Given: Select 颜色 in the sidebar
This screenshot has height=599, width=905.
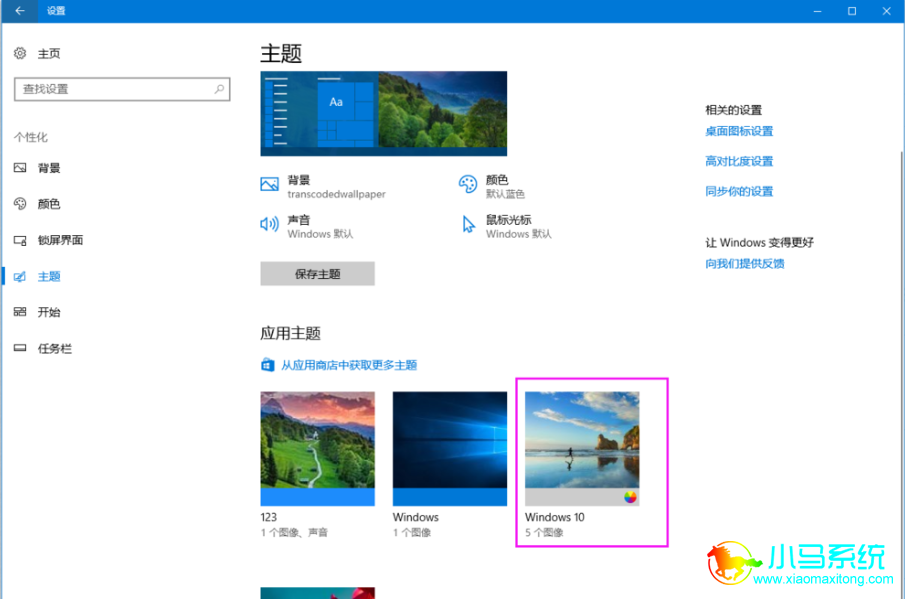Looking at the screenshot, I should coord(49,204).
